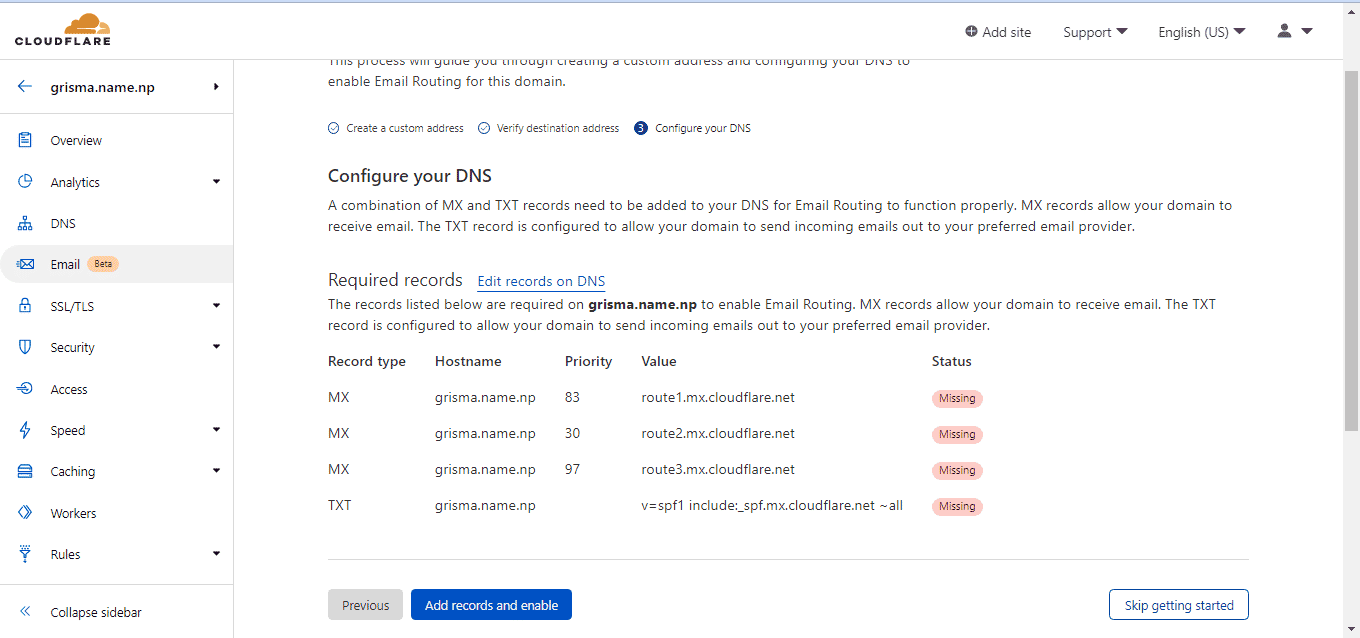Click the SSL/TLS padlock icon

(x=25, y=306)
